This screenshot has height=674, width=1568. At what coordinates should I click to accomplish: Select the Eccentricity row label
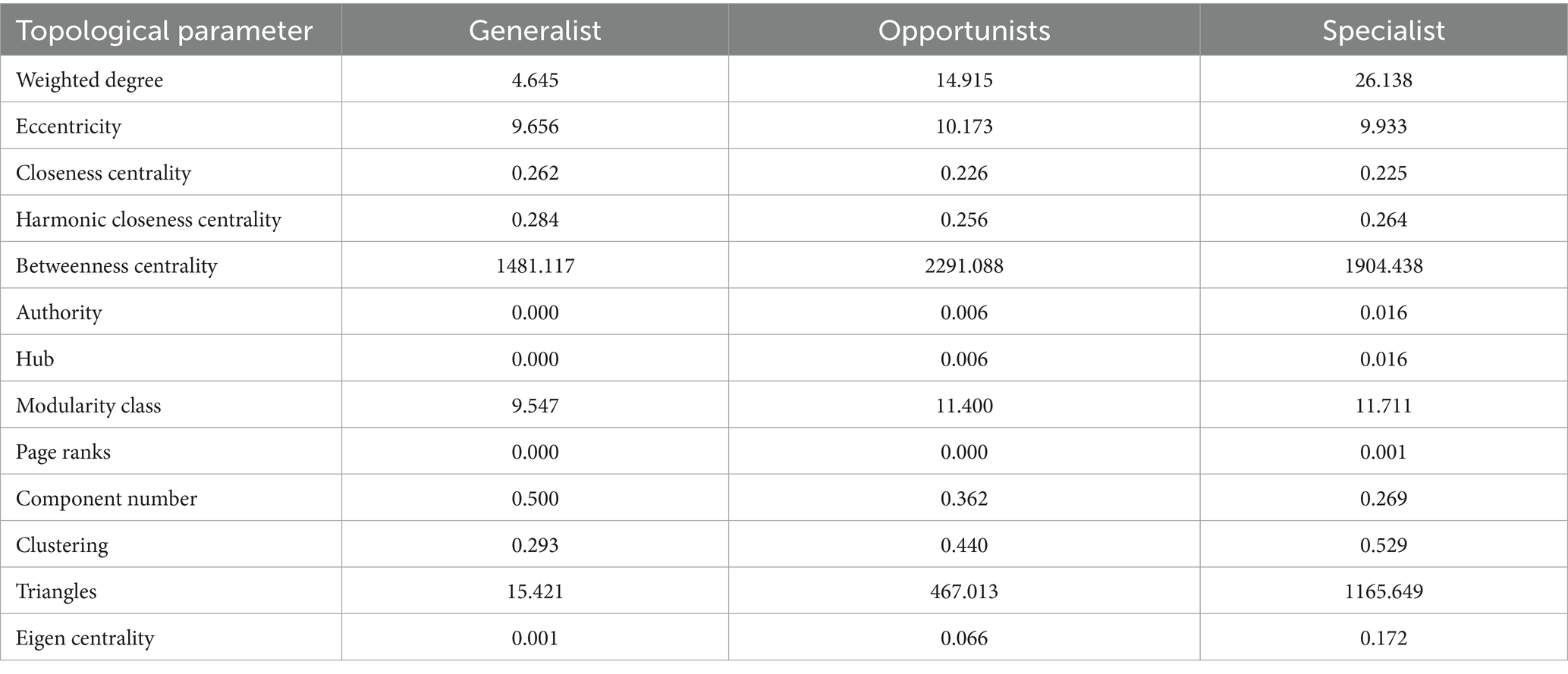click(68, 126)
